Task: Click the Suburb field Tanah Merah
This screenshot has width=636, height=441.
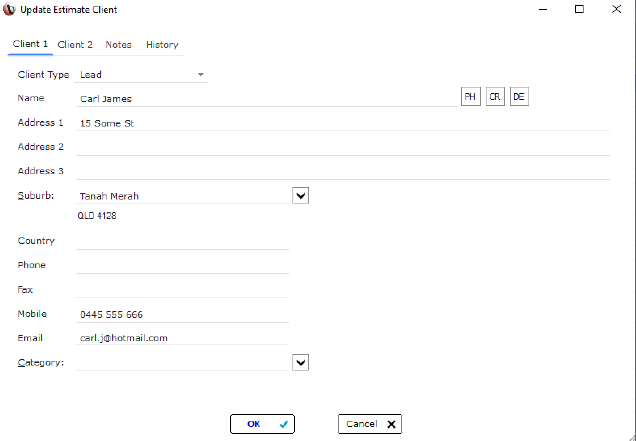Action: (x=183, y=196)
